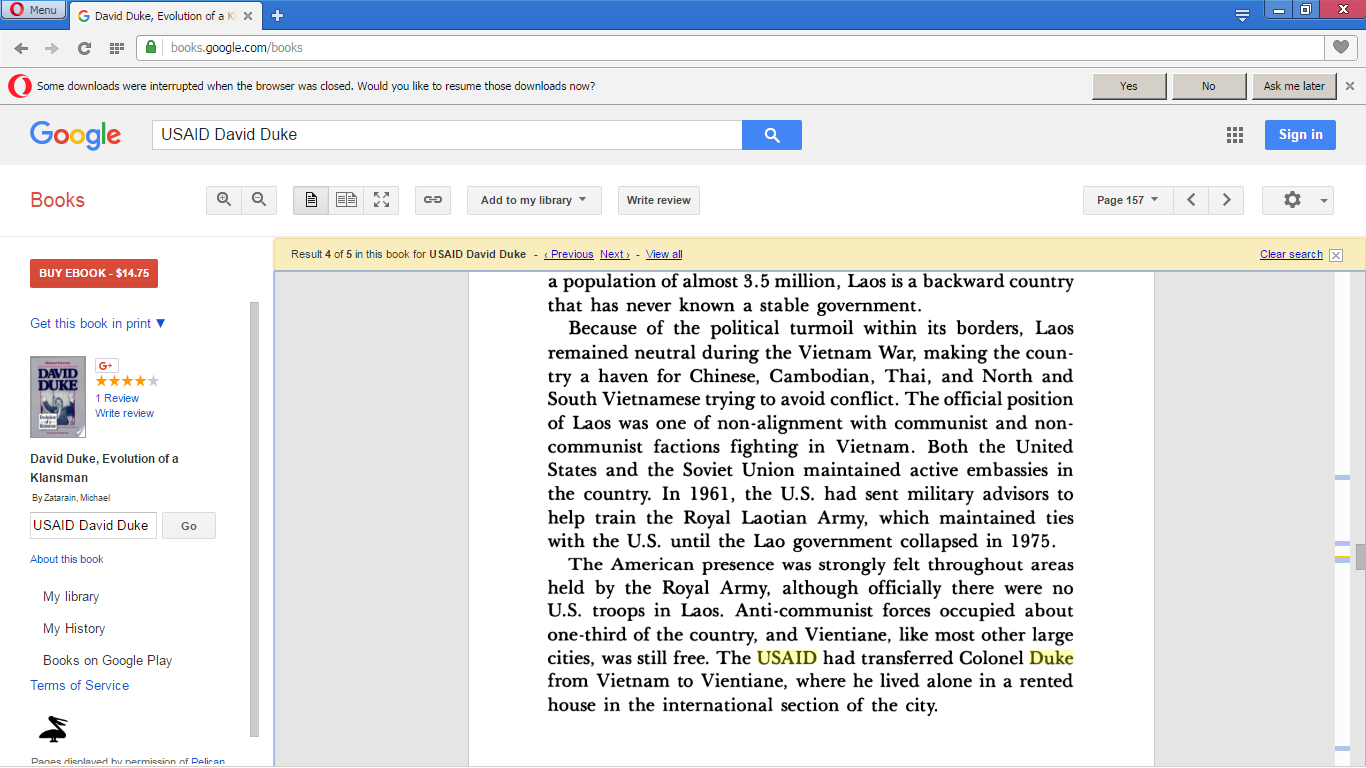The width and height of the screenshot is (1366, 768).
Task: Open Terms of Service link
Action: pos(80,685)
